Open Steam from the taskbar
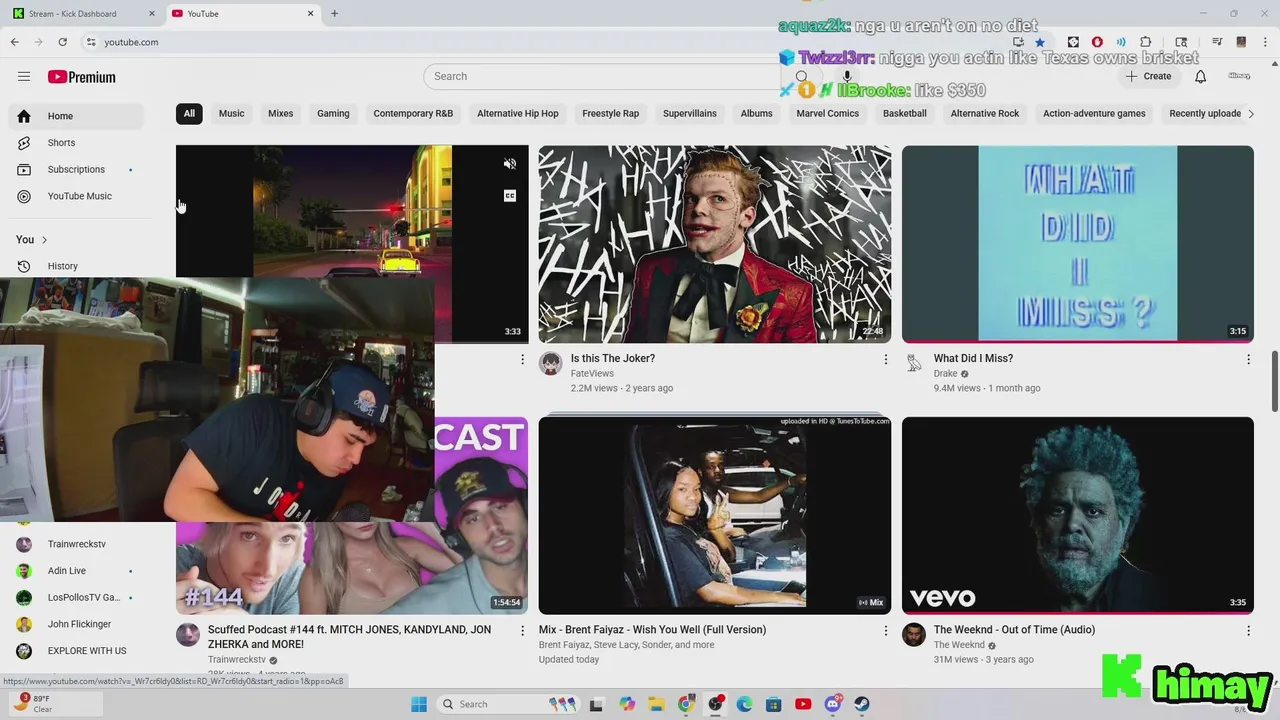Viewport: 1280px width, 720px height. (862, 704)
